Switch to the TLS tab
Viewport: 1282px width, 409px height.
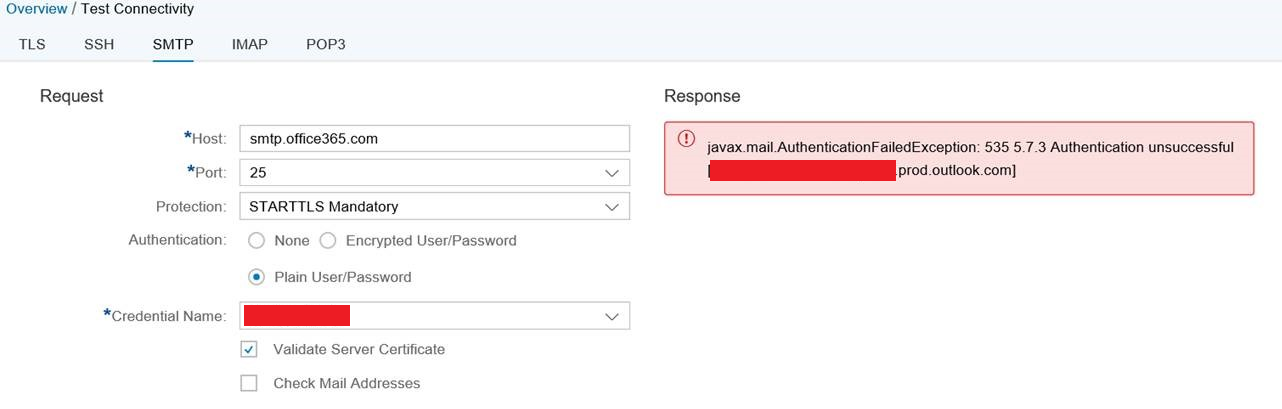pyautogui.click(x=32, y=45)
